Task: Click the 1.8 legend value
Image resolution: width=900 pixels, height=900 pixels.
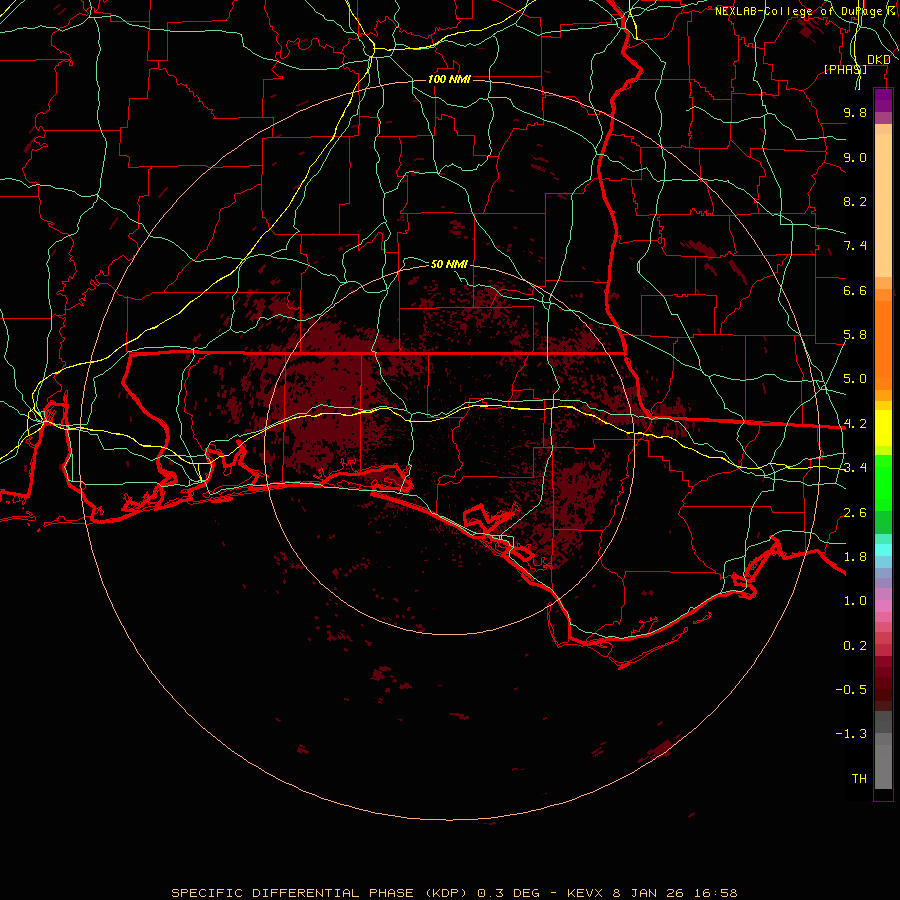Action: coord(855,557)
